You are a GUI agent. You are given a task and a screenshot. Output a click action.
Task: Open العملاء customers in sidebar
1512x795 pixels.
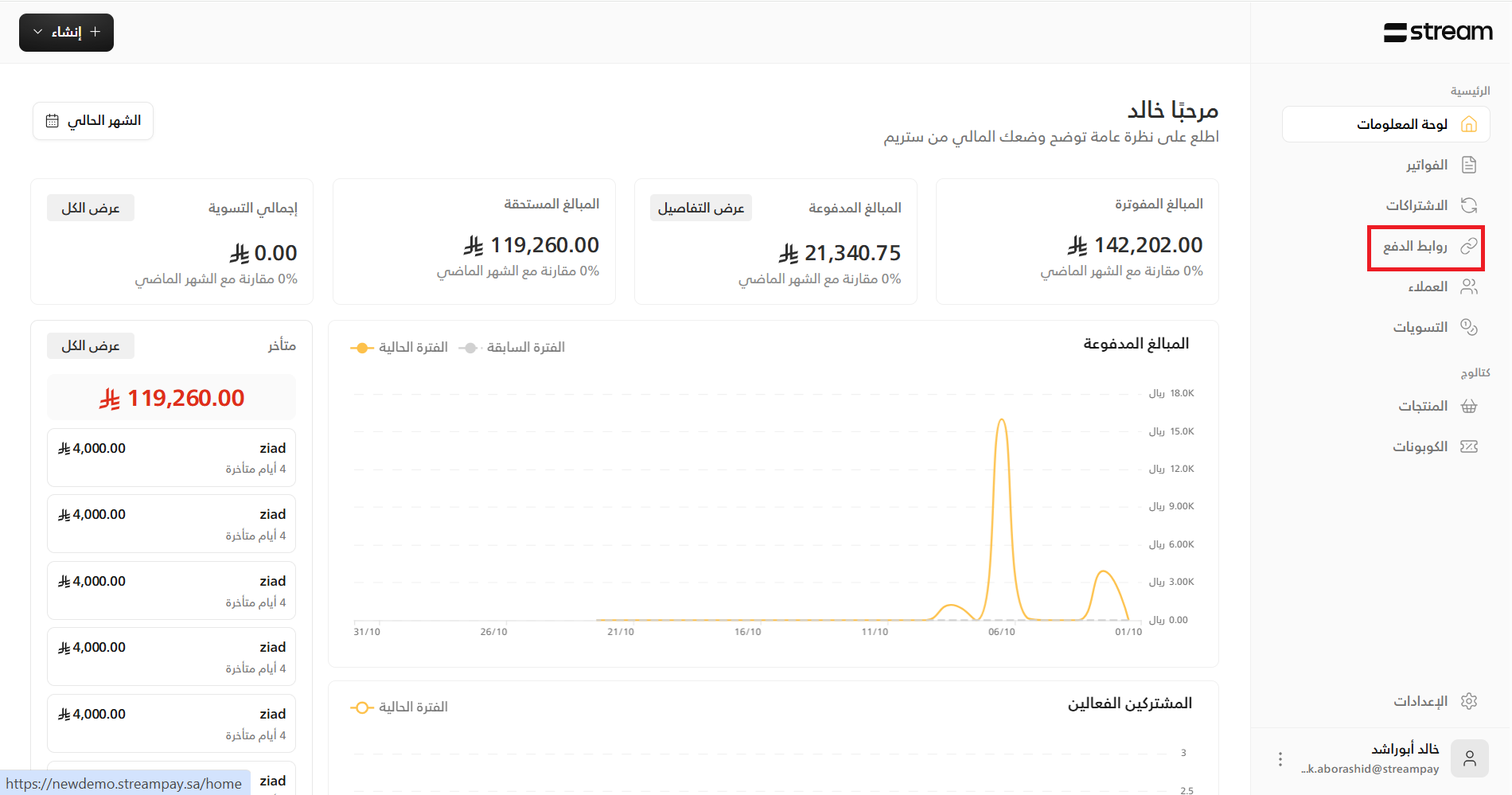[1428, 286]
